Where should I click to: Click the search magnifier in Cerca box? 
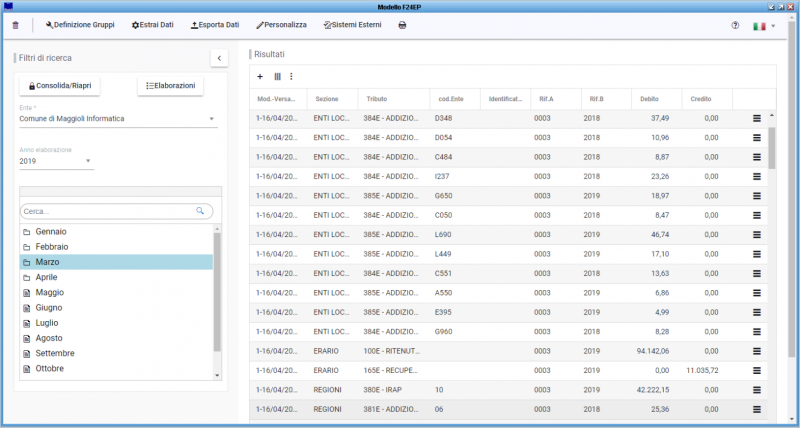(200, 211)
